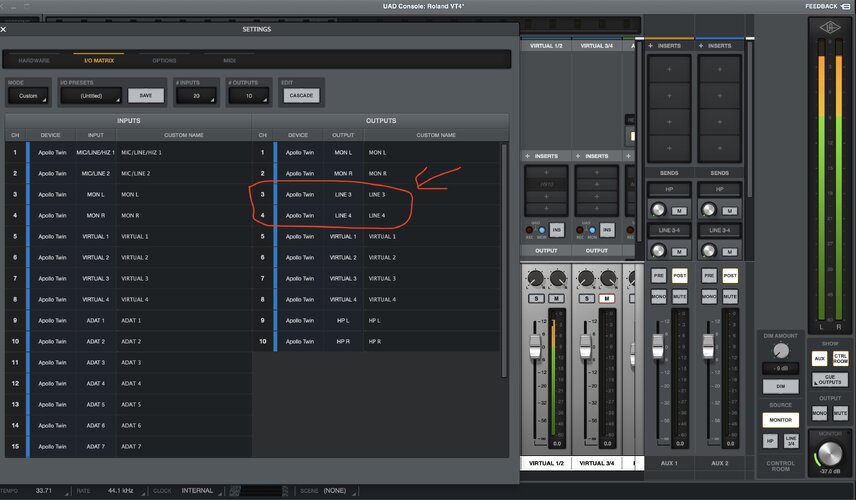856x500 pixels.
Task: Open the # Inputs dropdown showing 20
Action: [196, 96]
